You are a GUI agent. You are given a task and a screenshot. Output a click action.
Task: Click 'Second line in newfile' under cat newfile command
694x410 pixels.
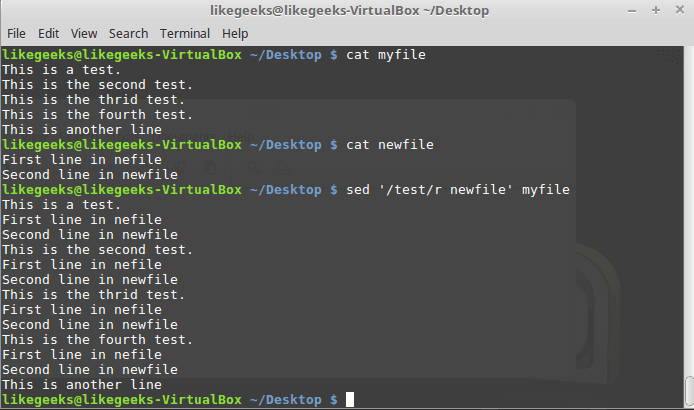(90, 175)
